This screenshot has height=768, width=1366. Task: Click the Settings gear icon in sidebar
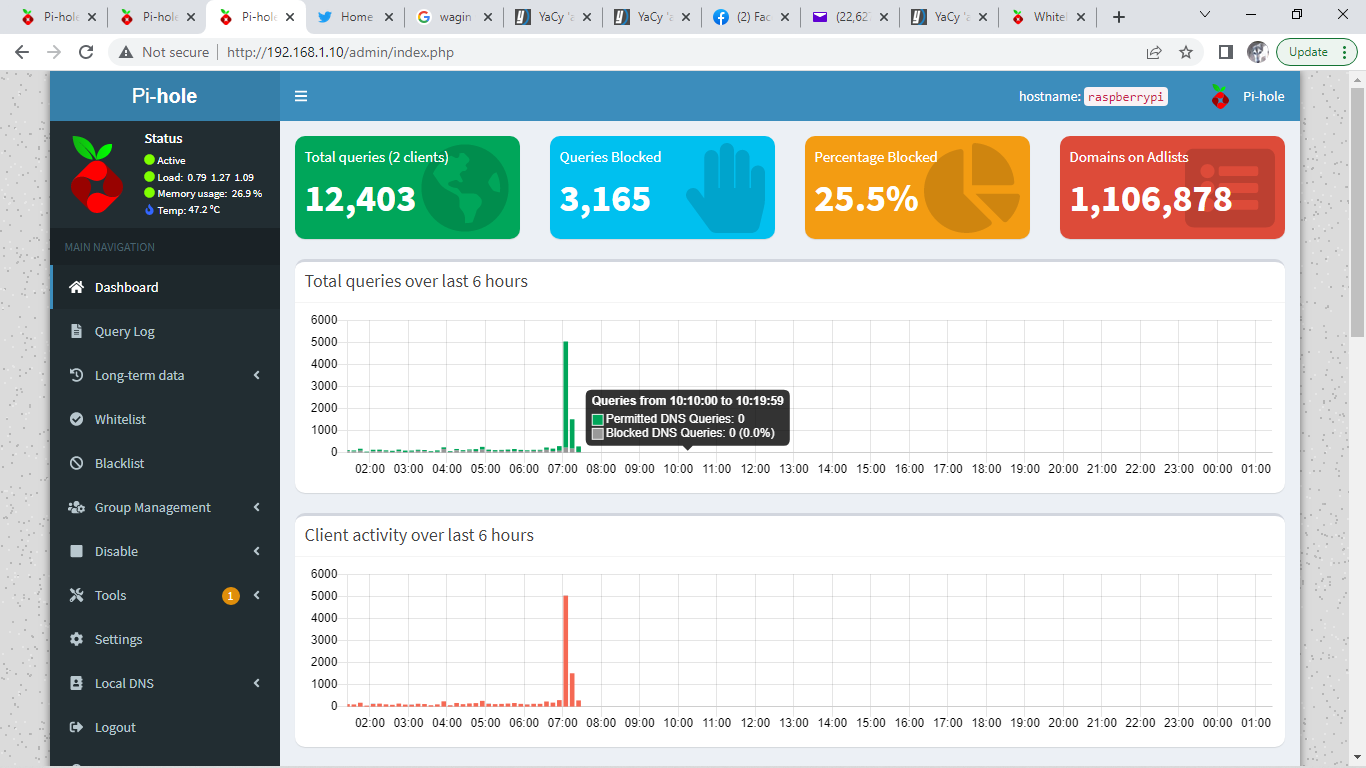point(75,639)
